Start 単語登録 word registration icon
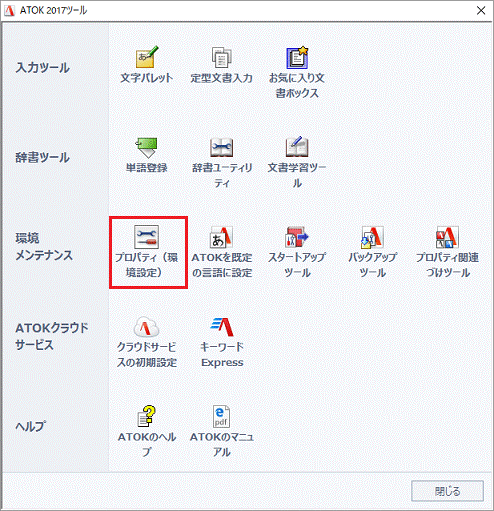494x511 pixels. [147, 148]
